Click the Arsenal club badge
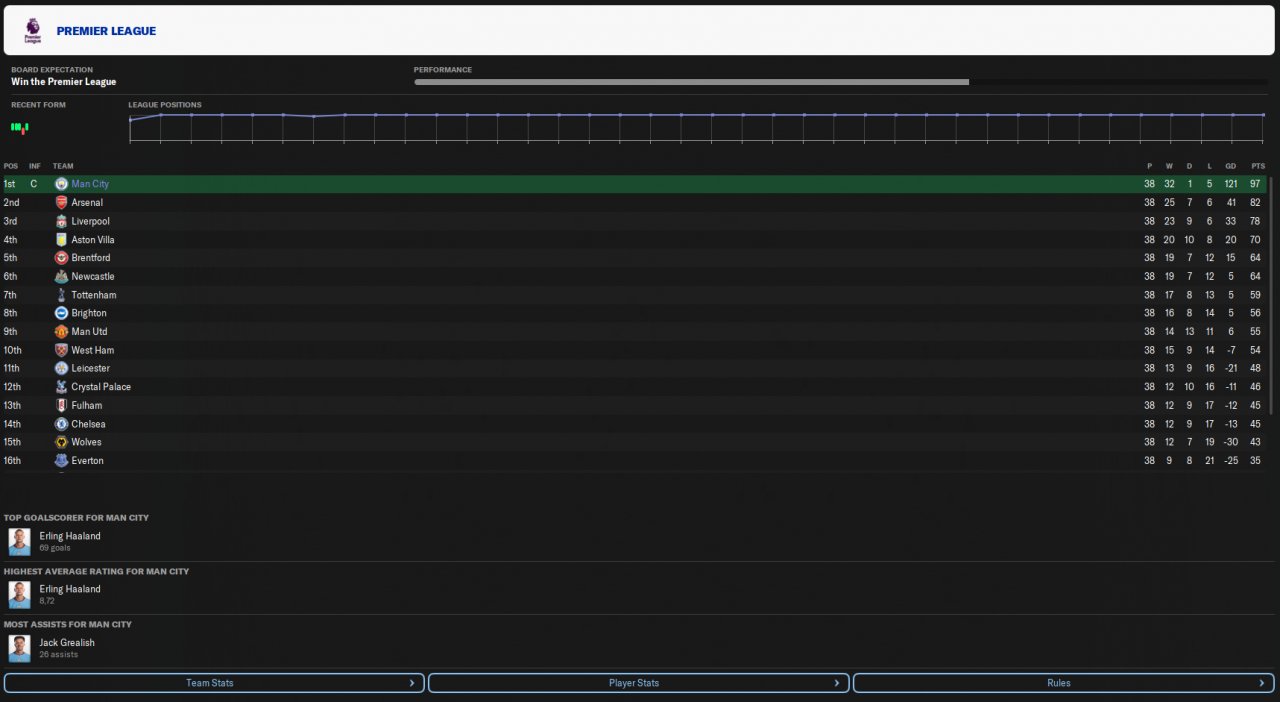 tap(61, 202)
